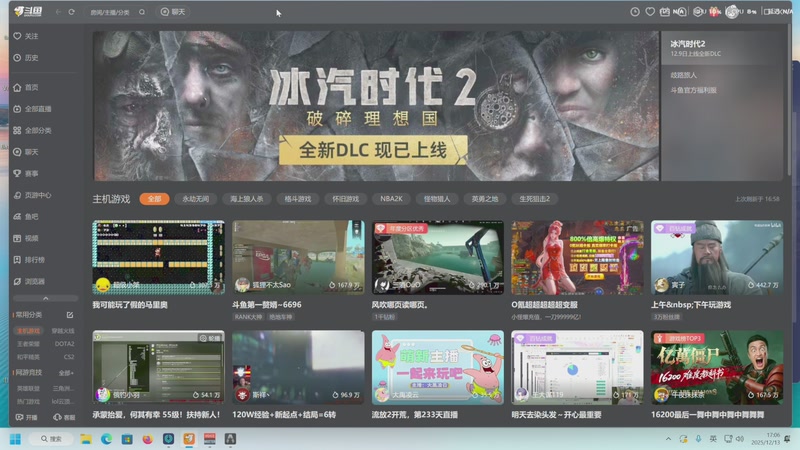Open File Explorer from the taskbar
The image size is (800, 450).
[86, 439]
